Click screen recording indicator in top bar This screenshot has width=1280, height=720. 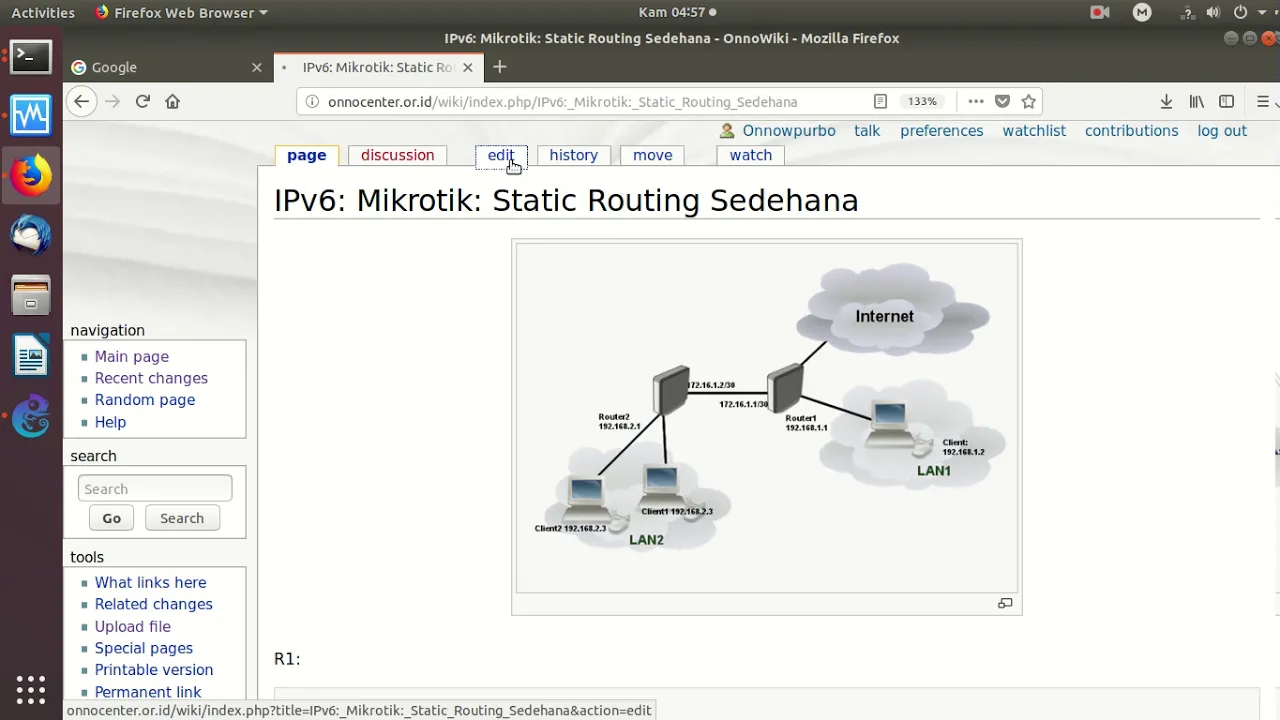pos(1099,12)
